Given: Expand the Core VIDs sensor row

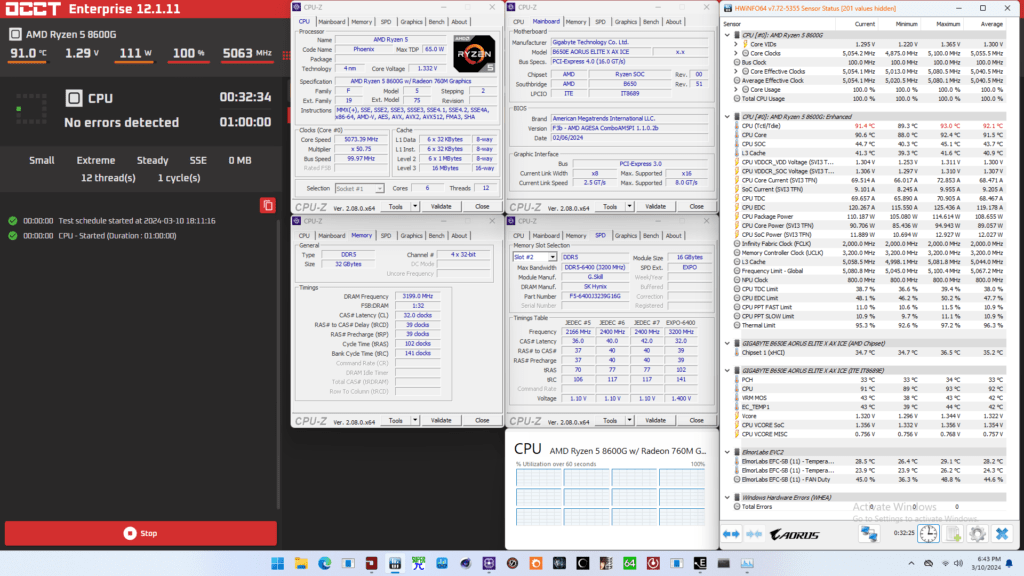Looking at the screenshot, I should [x=737, y=44].
